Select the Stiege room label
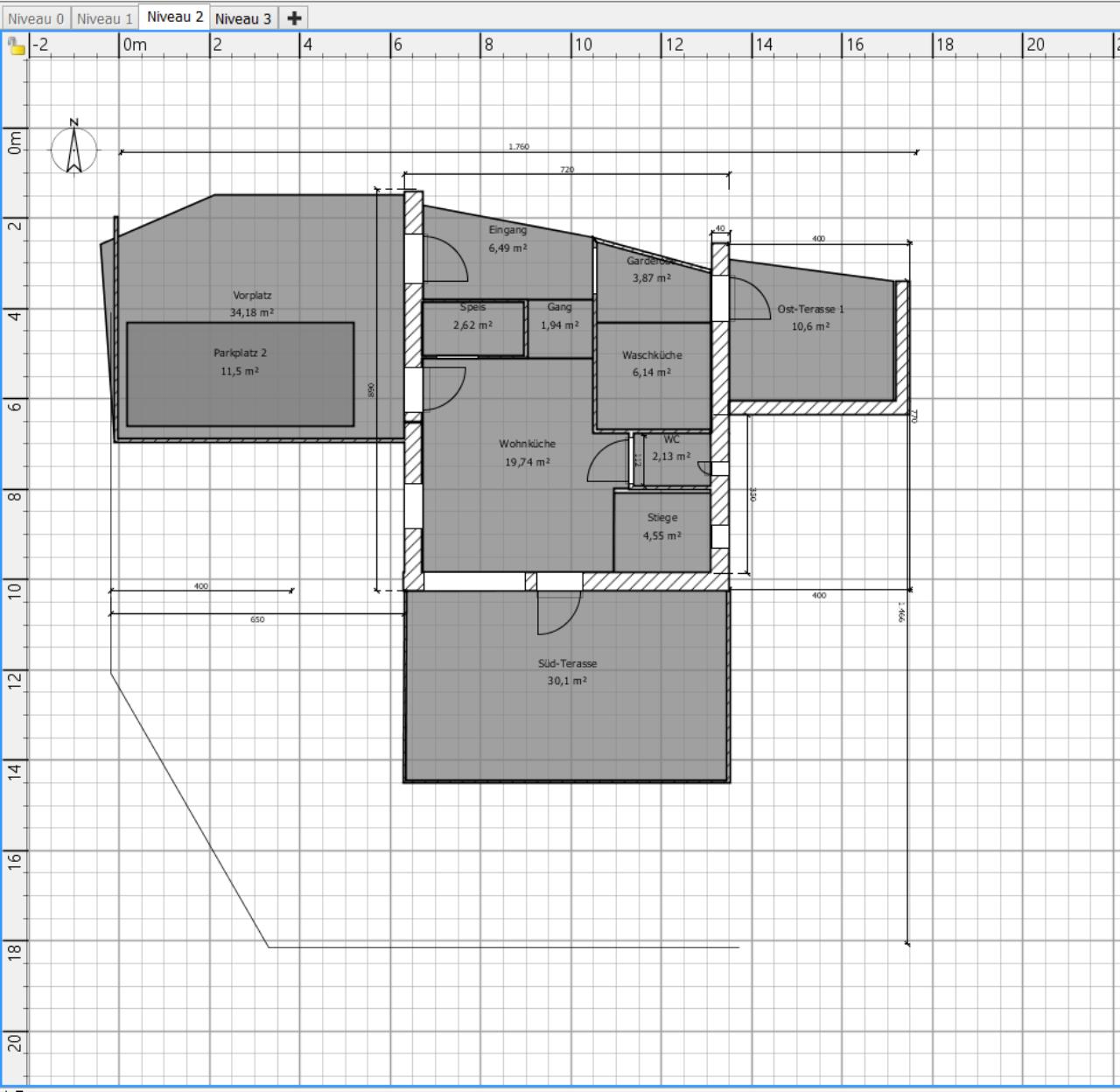This screenshot has height=1092, width=1120. tap(662, 517)
